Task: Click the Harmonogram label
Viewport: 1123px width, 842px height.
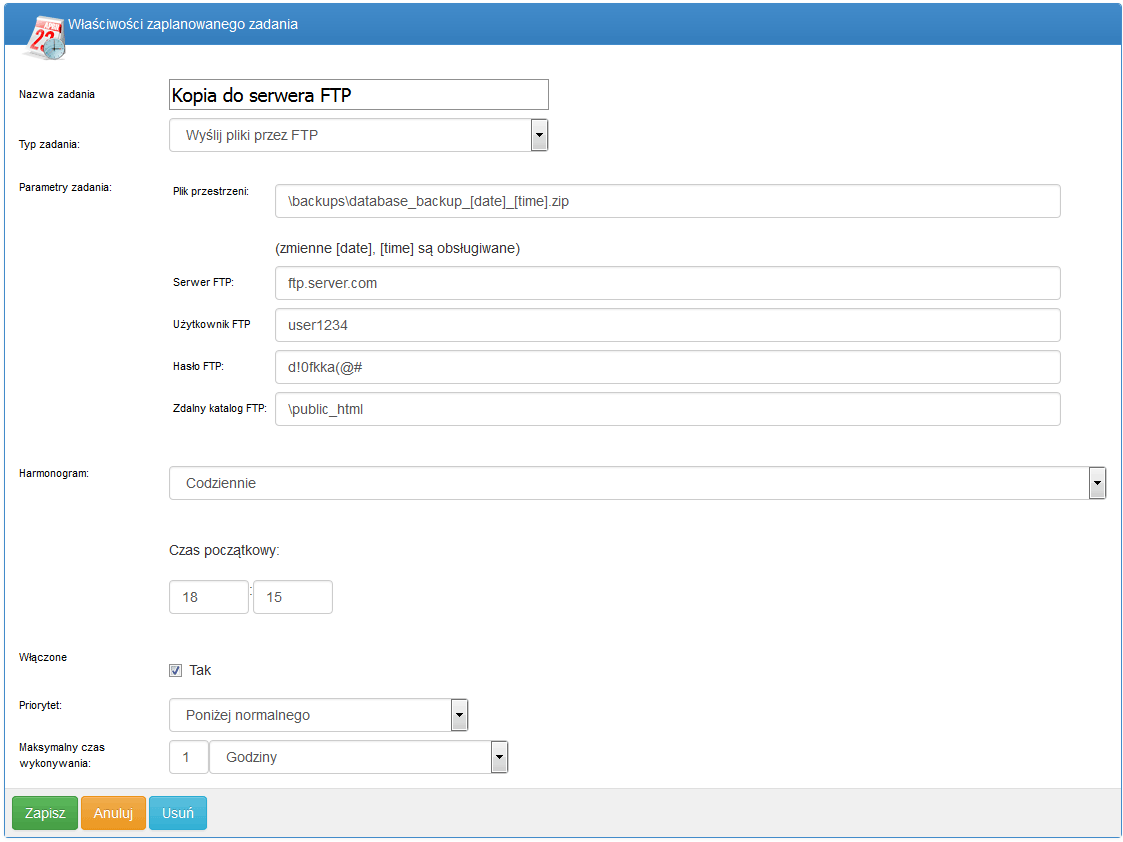Action: [54, 473]
